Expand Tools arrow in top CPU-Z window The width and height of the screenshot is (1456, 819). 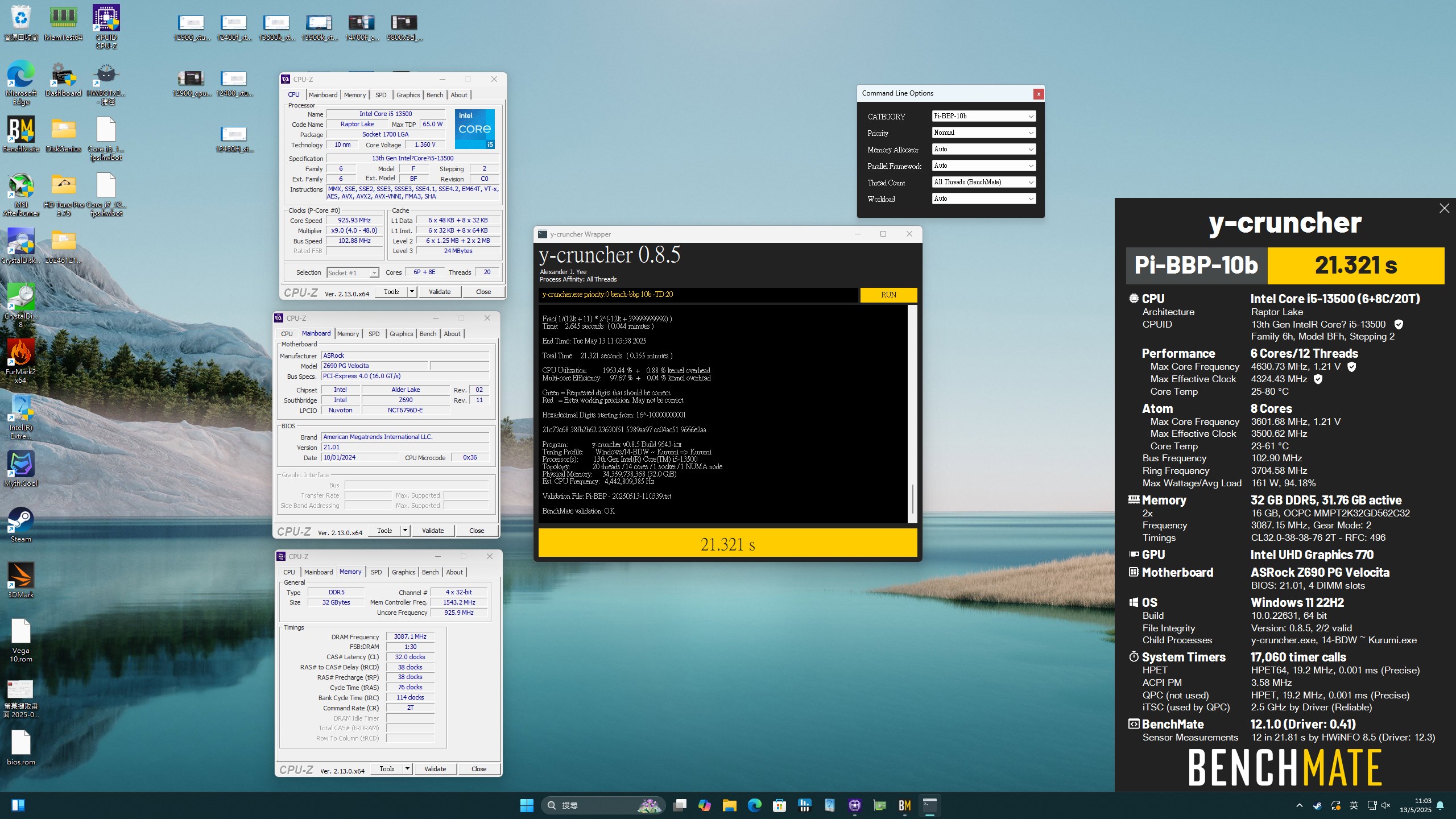[x=412, y=292]
